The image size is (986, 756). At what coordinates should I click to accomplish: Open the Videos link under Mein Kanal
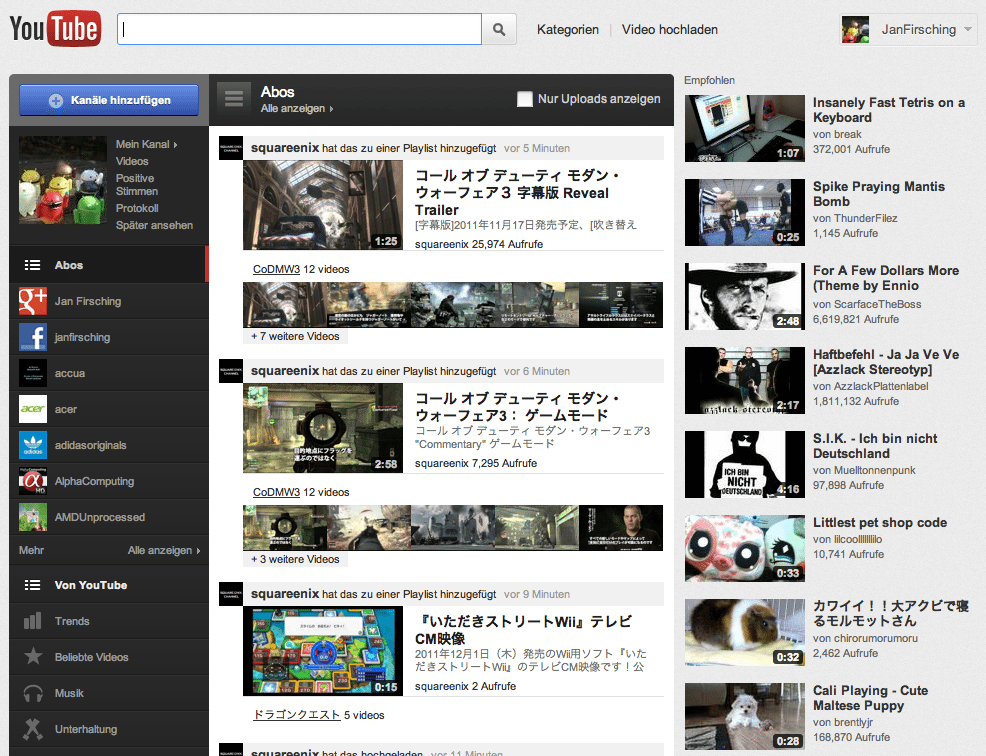[x=132, y=162]
